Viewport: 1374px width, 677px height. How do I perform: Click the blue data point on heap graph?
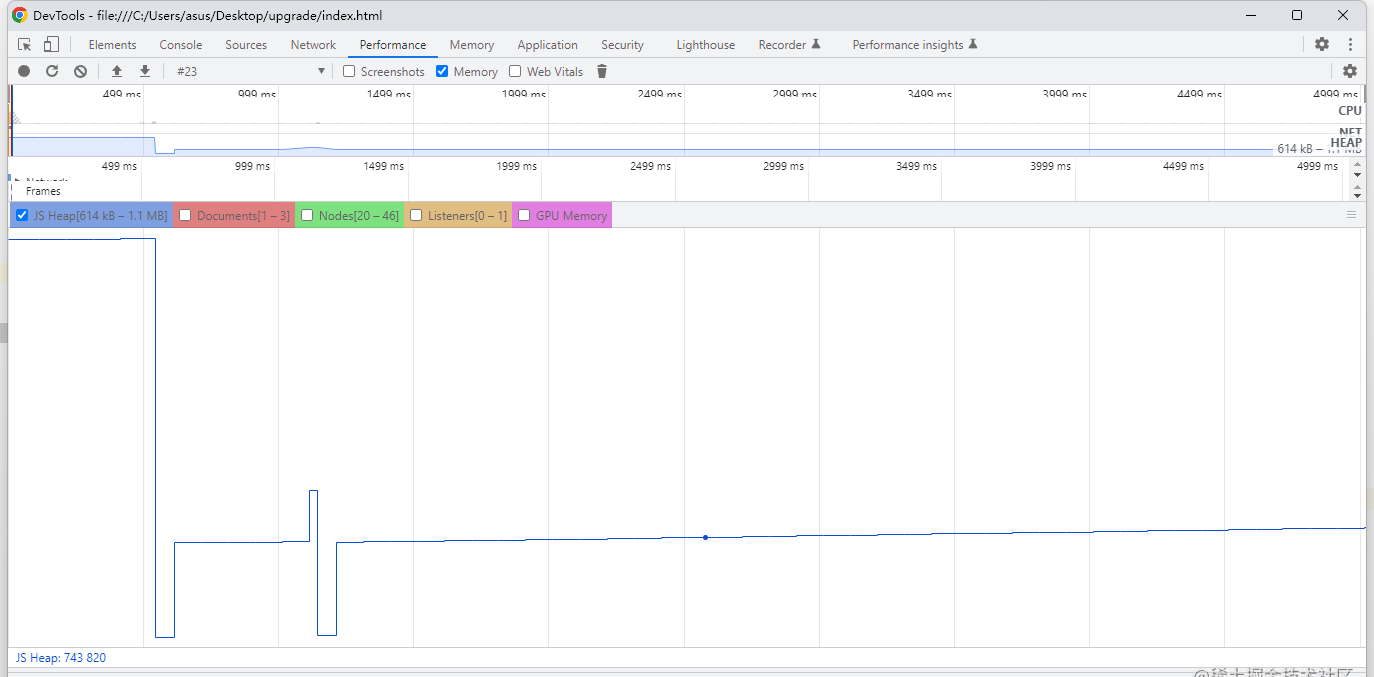705,538
